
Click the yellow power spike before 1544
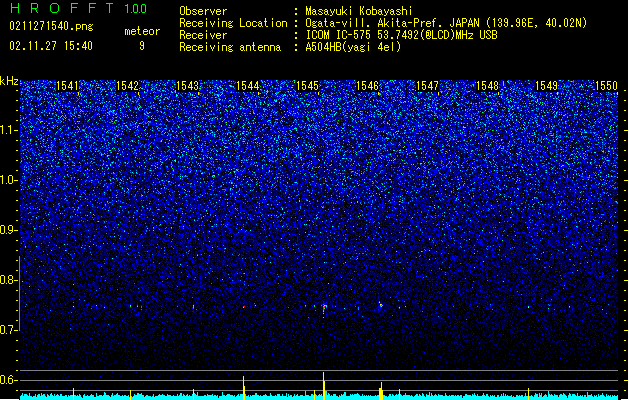tap(243, 388)
